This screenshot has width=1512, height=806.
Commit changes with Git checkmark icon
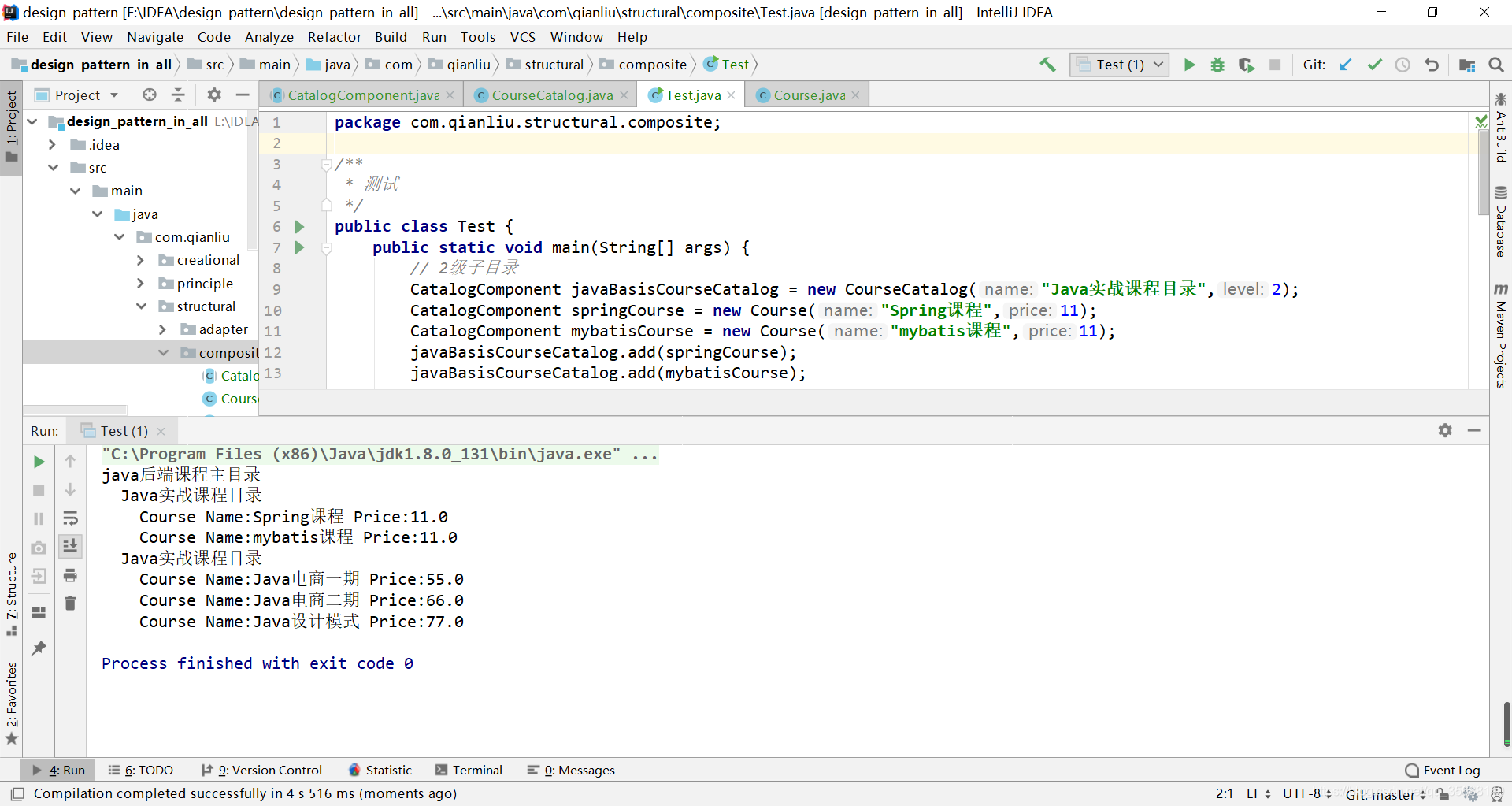click(x=1374, y=65)
